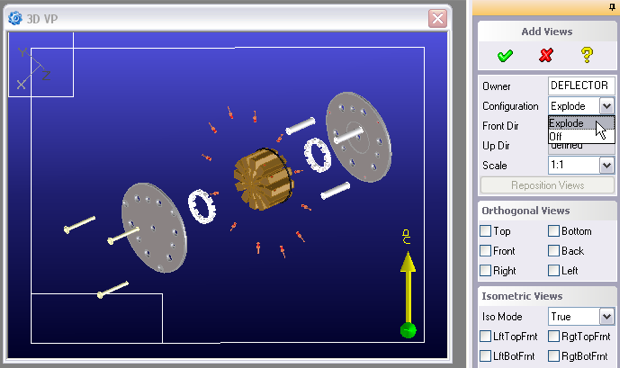Close the 3D VP window

(437, 18)
